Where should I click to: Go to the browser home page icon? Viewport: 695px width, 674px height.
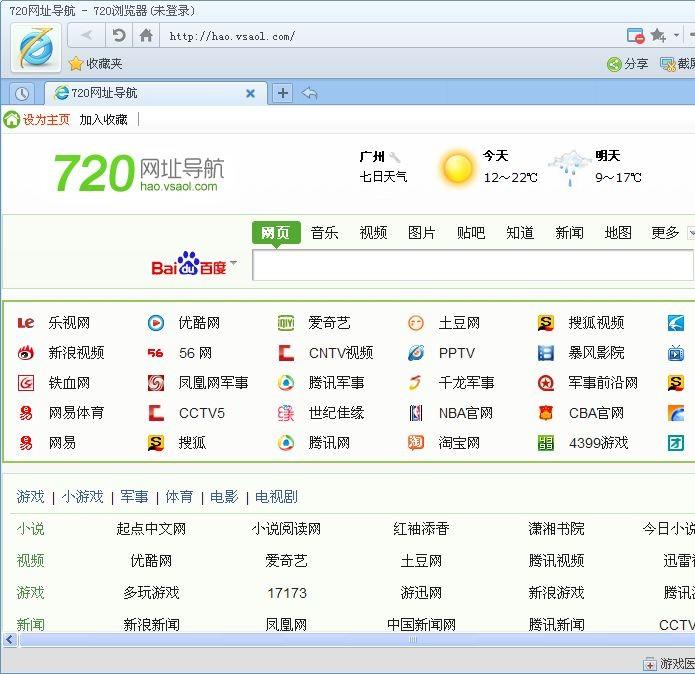[146, 36]
